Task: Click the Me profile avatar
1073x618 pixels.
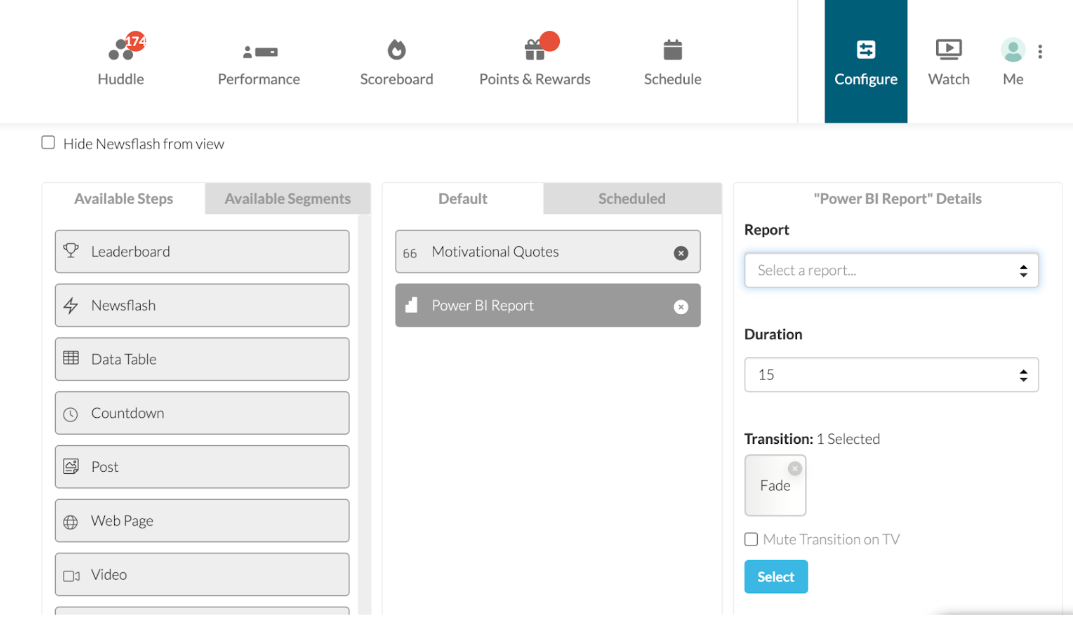Action: [1013, 50]
